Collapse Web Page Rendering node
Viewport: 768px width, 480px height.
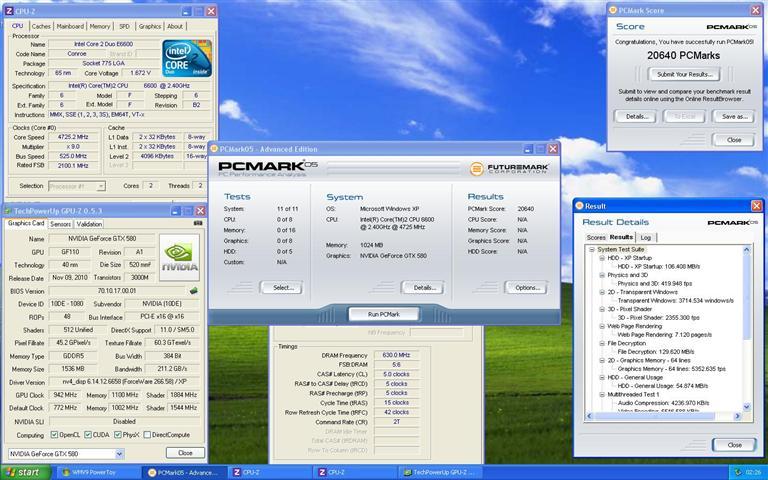coord(602,326)
